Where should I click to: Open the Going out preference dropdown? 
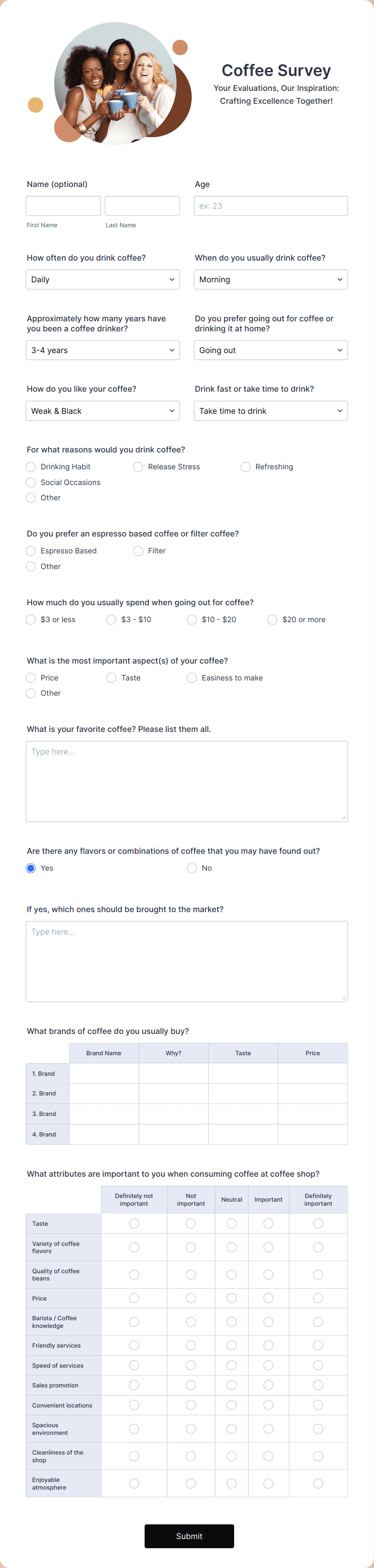click(x=271, y=350)
